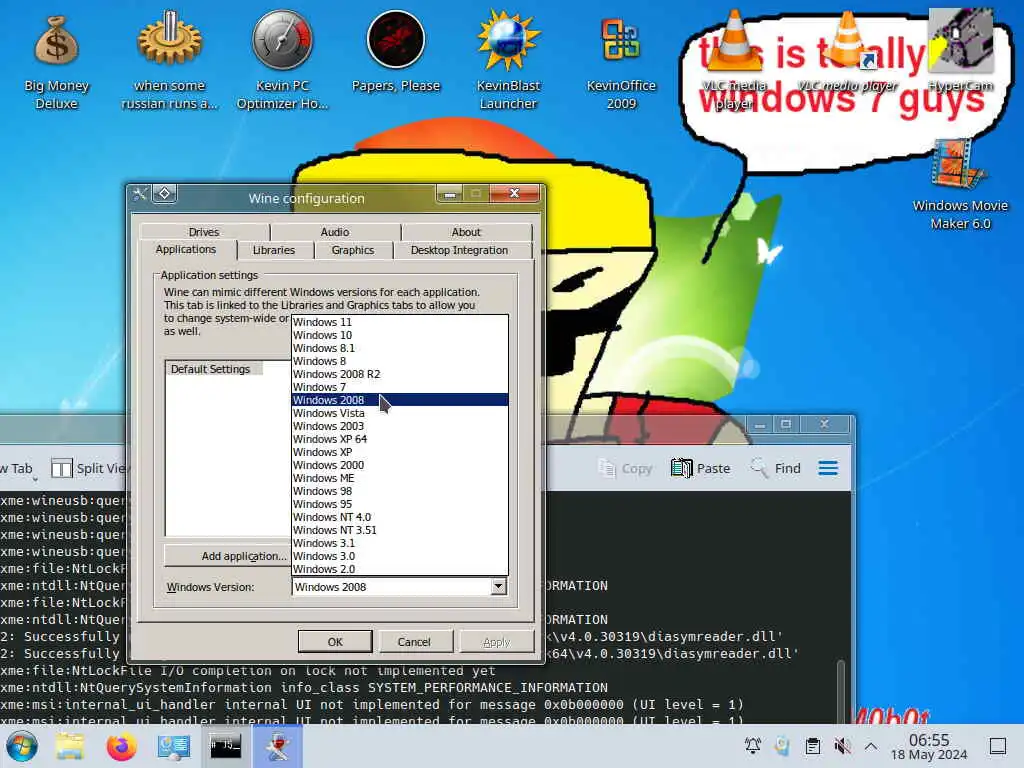Screen dimensions: 1024x768
Task: Switch to the Graphics tab
Action: click(353, 250)
